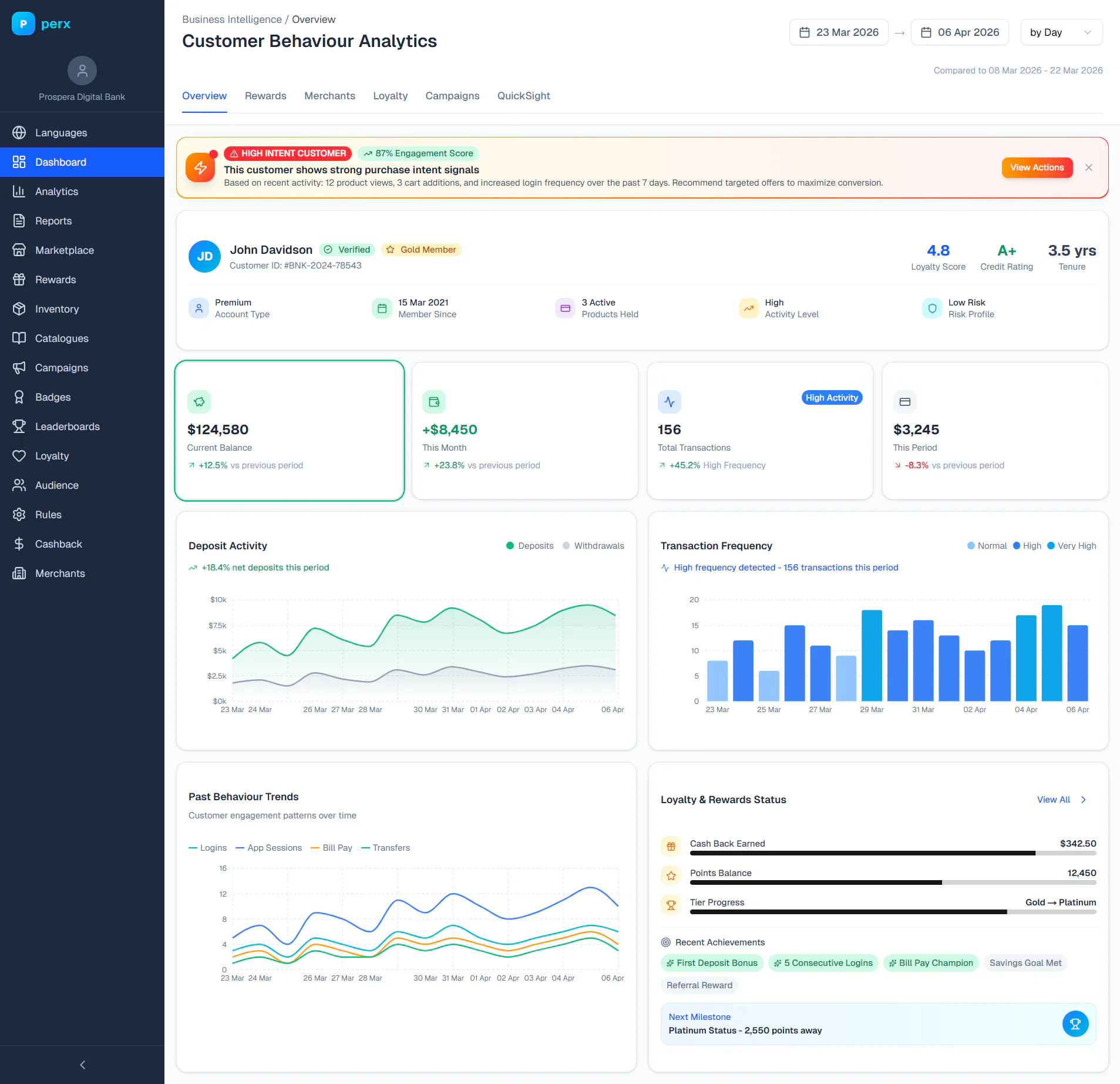The height and width of the screenshot is (1084, 1120).
Task: Click the piggy bank Current Balance icon
Action: [x=199, y=402]
